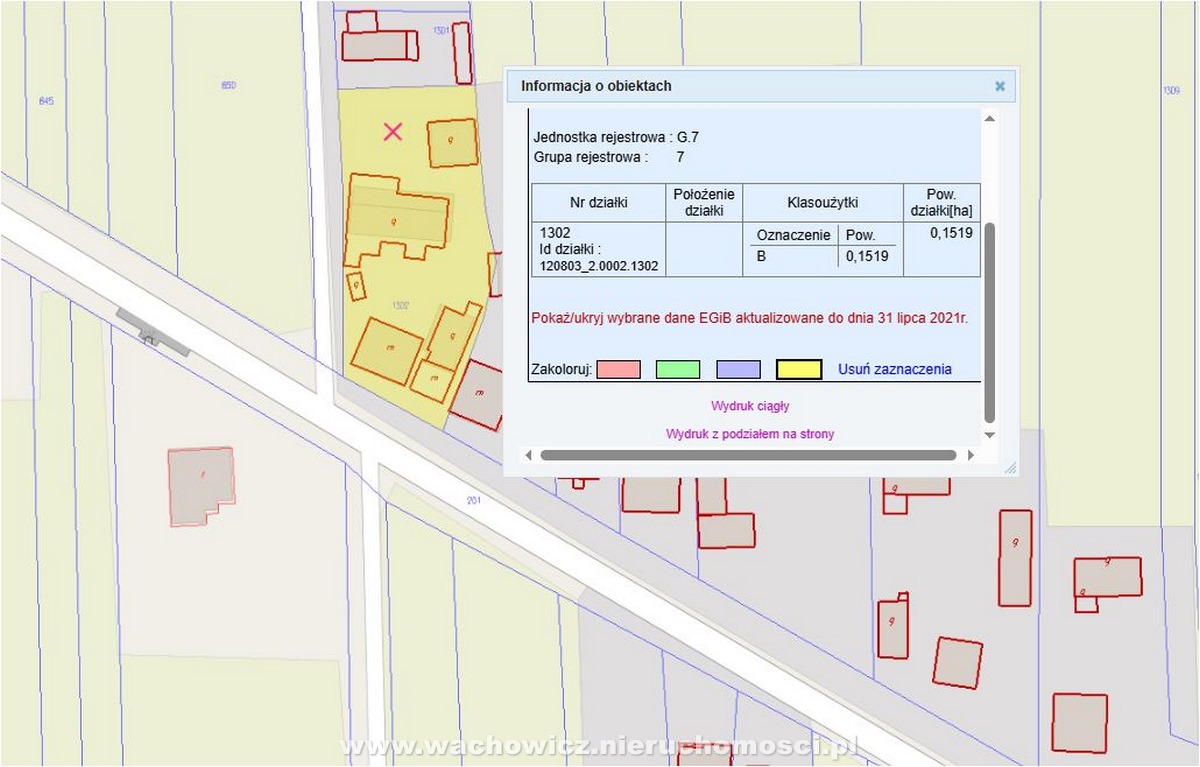The height and width of the screenshot is (767, 1200).
Task: Click the horizontal scrollbar left arrow
Action: click(528, 455)
